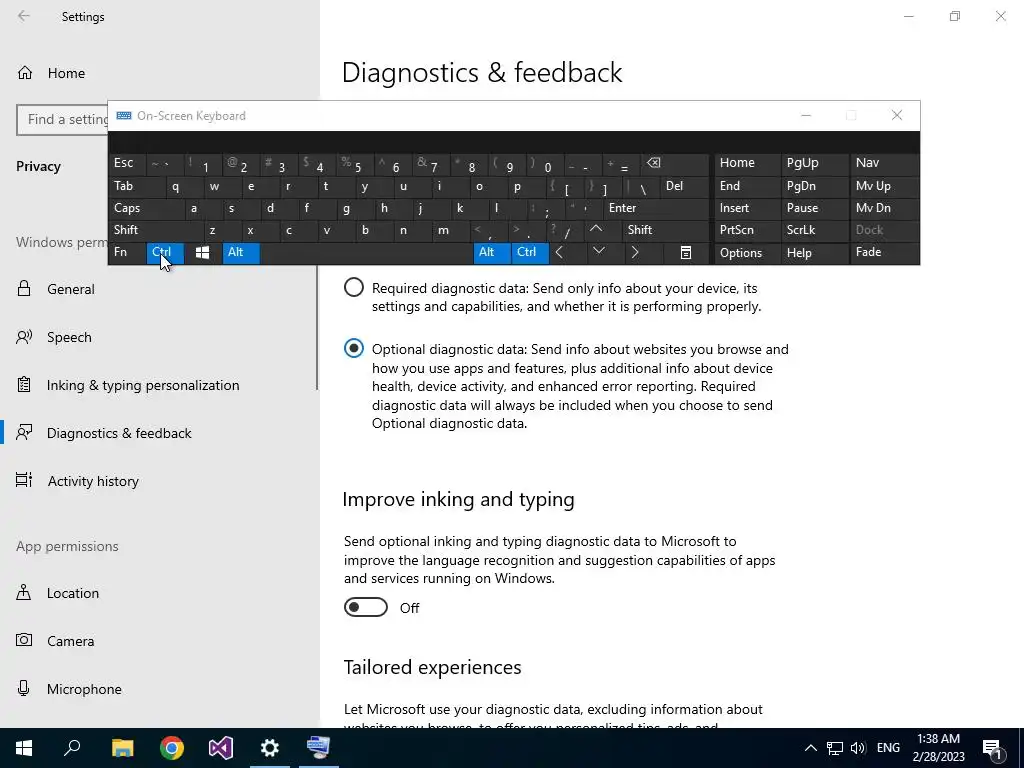Click the Backspace key icon on keyboard
Screen dimensions: 1024x768
675,163
